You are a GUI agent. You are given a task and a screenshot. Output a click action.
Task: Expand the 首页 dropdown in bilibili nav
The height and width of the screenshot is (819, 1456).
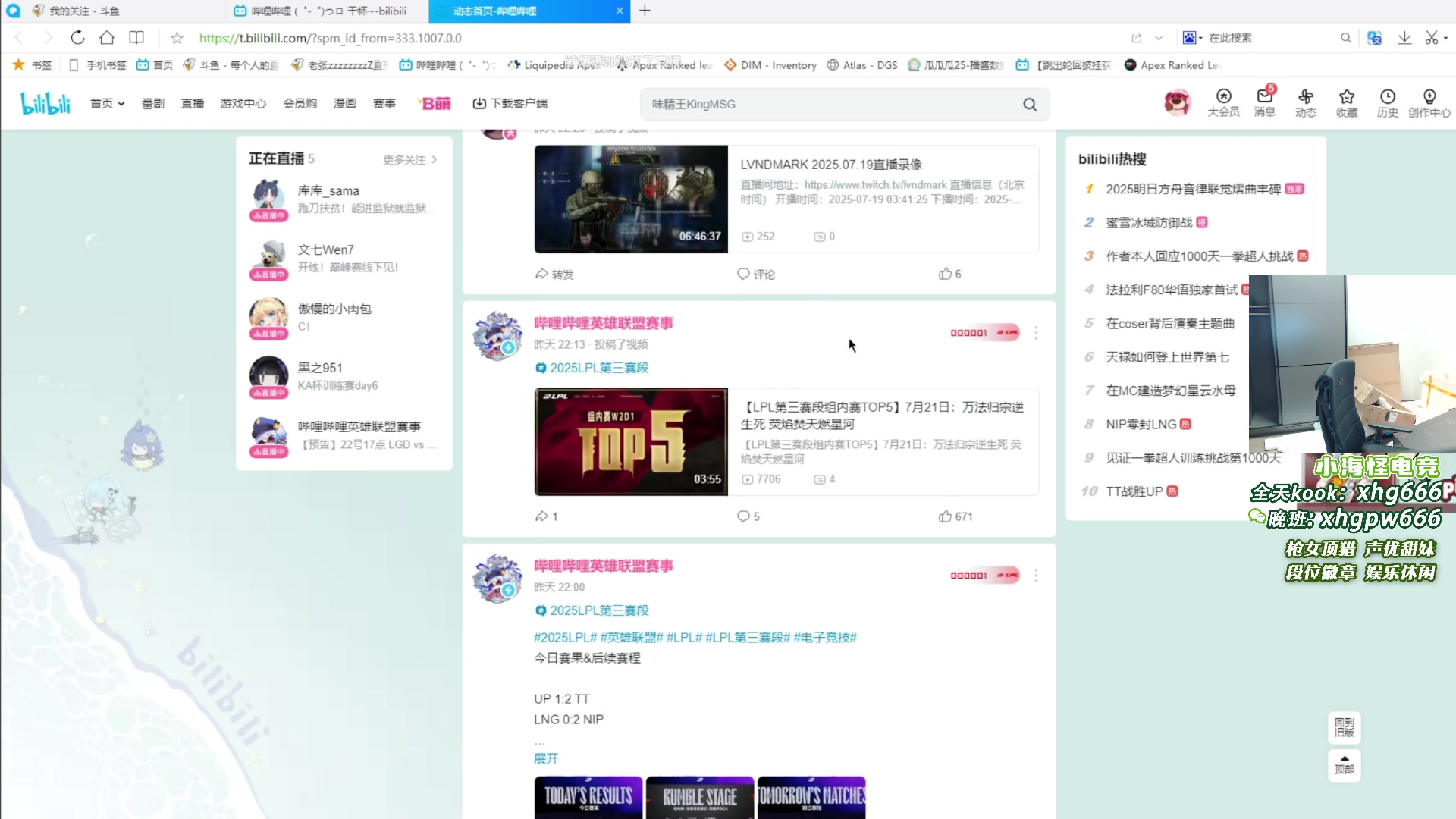click(x=107, y=104)
